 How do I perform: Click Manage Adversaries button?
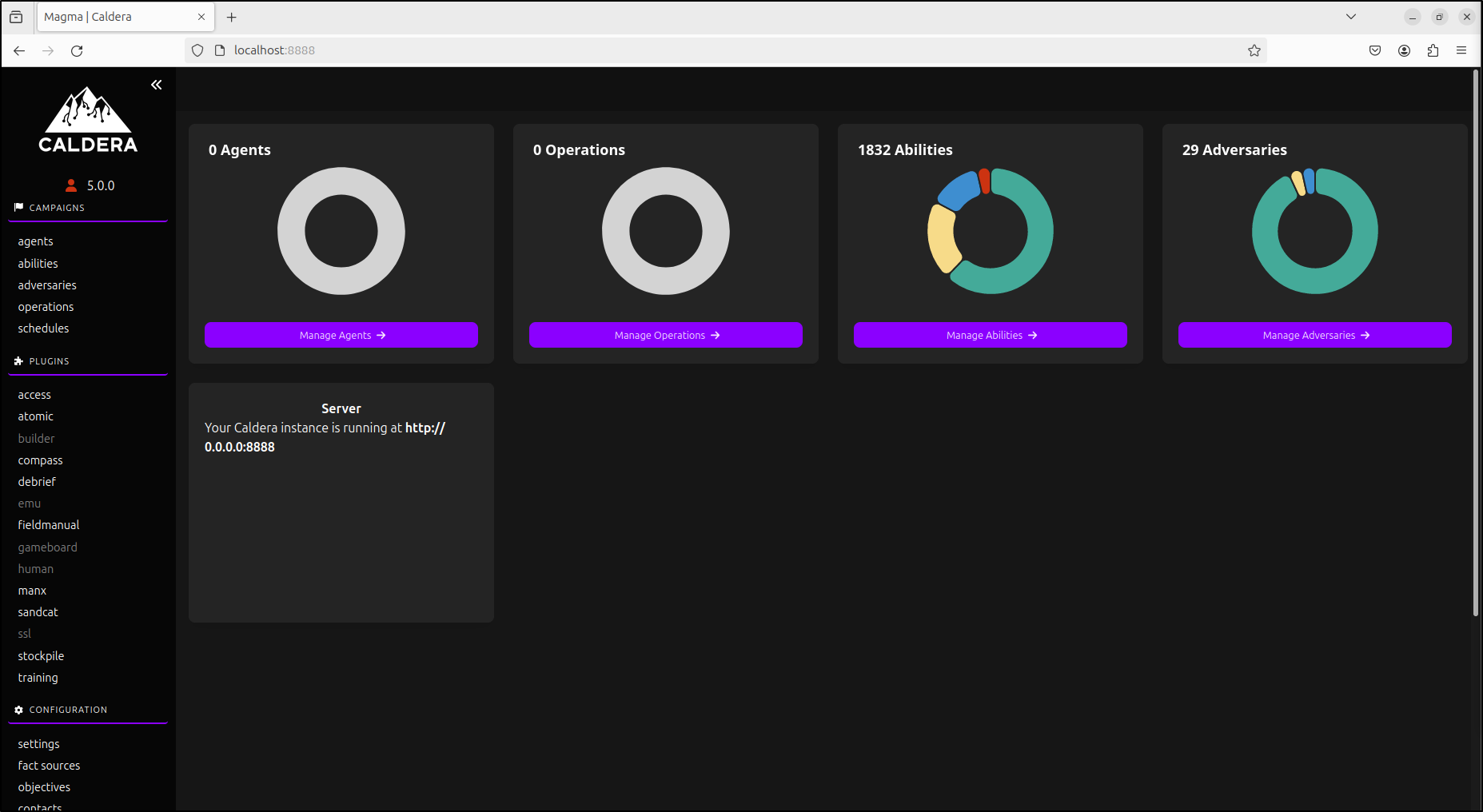(1315, 335)
